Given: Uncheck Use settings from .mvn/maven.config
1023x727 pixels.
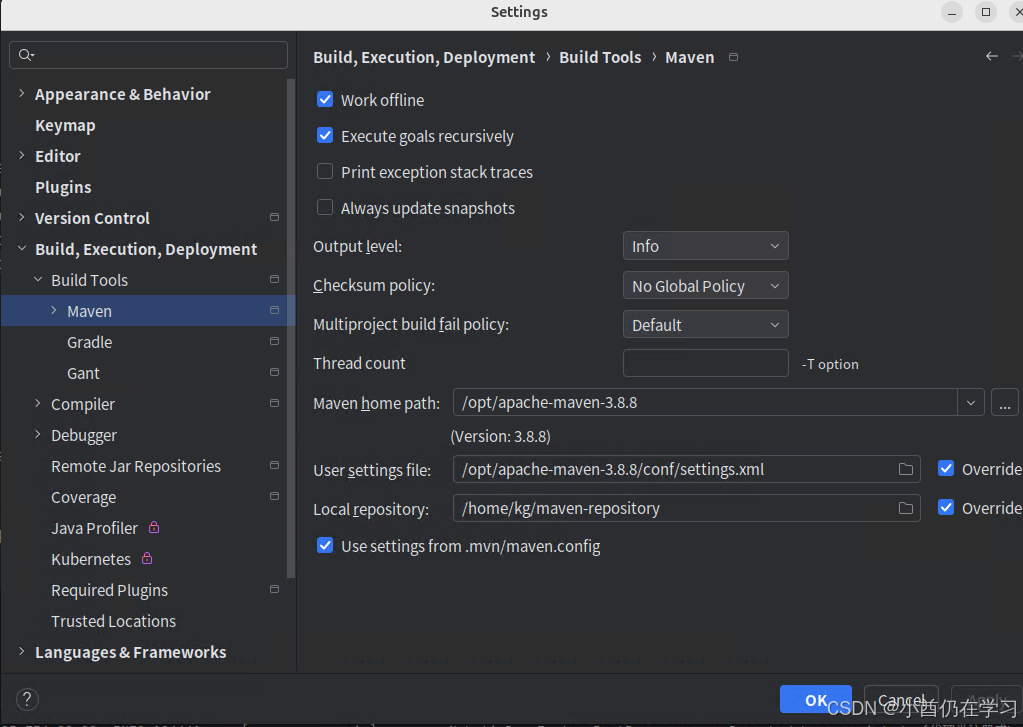Looking at the screenshot, I should [325, 545].
